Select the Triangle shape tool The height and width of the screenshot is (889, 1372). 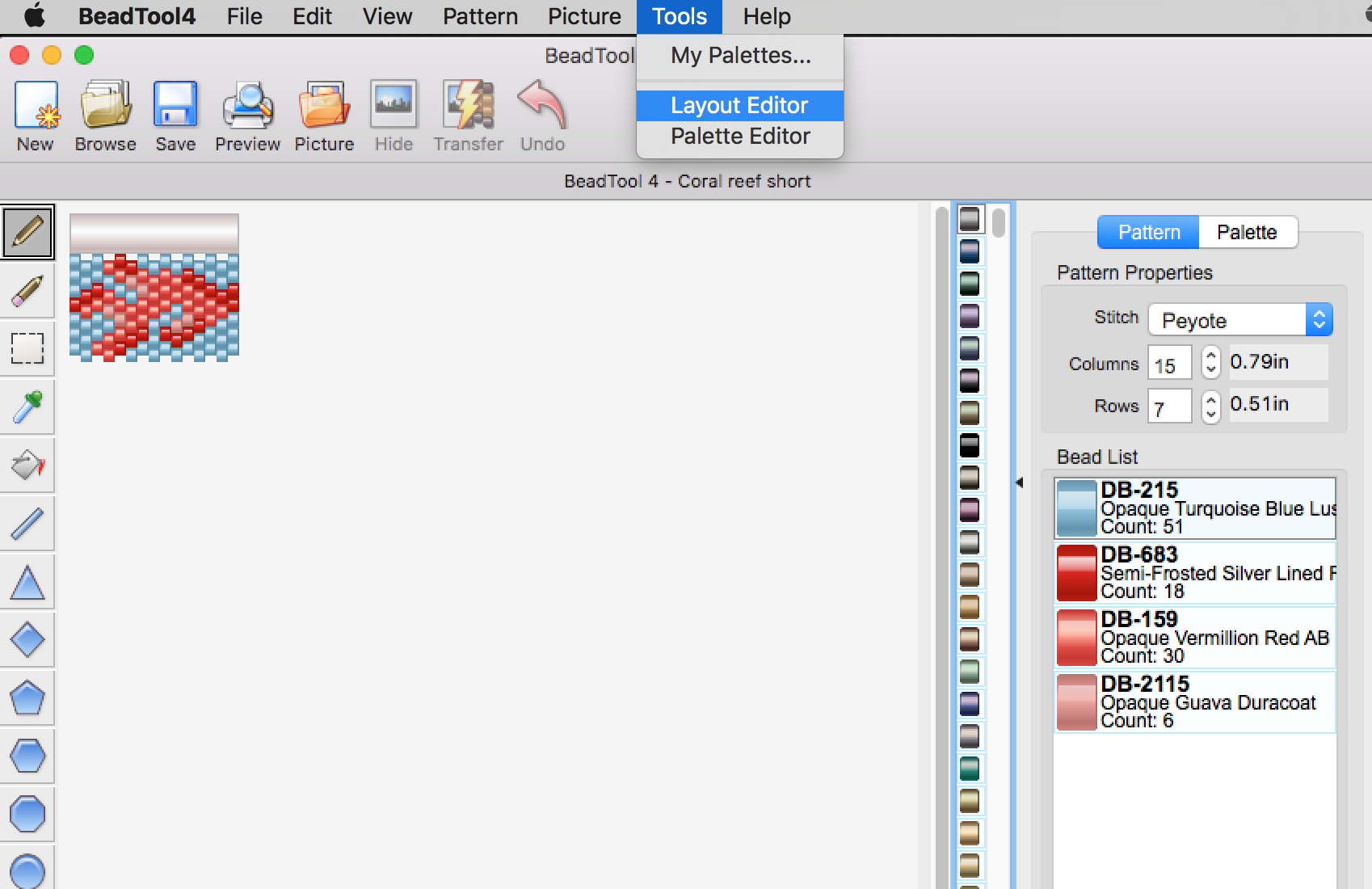point(27,582)
